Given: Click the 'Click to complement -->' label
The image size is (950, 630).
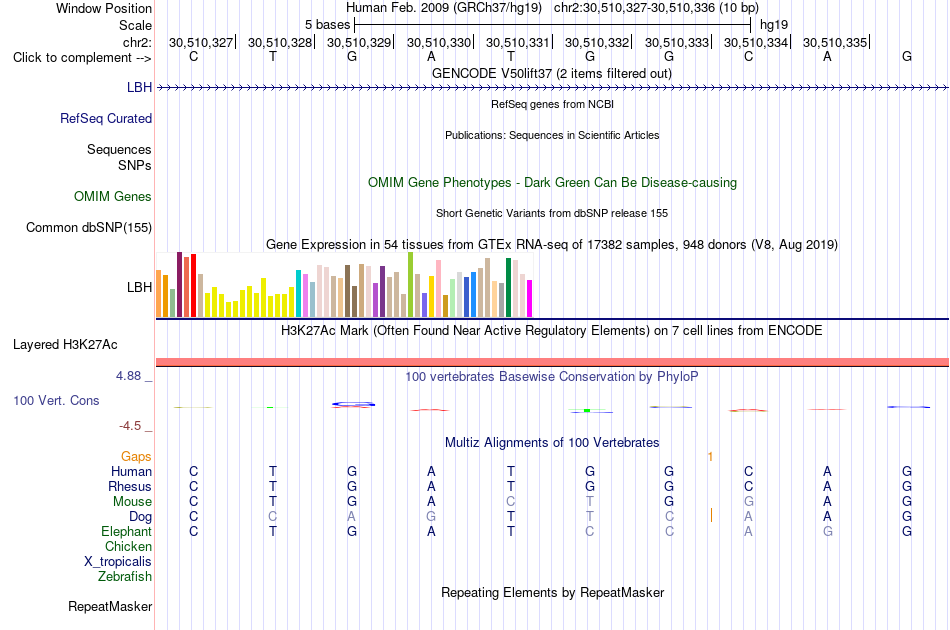Looking at the screenshot, I should click(x=82, y=58).
